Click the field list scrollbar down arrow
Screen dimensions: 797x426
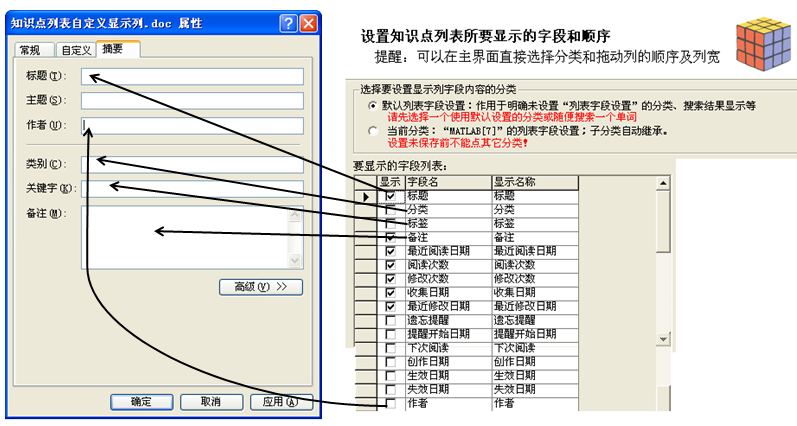(662, 339)
